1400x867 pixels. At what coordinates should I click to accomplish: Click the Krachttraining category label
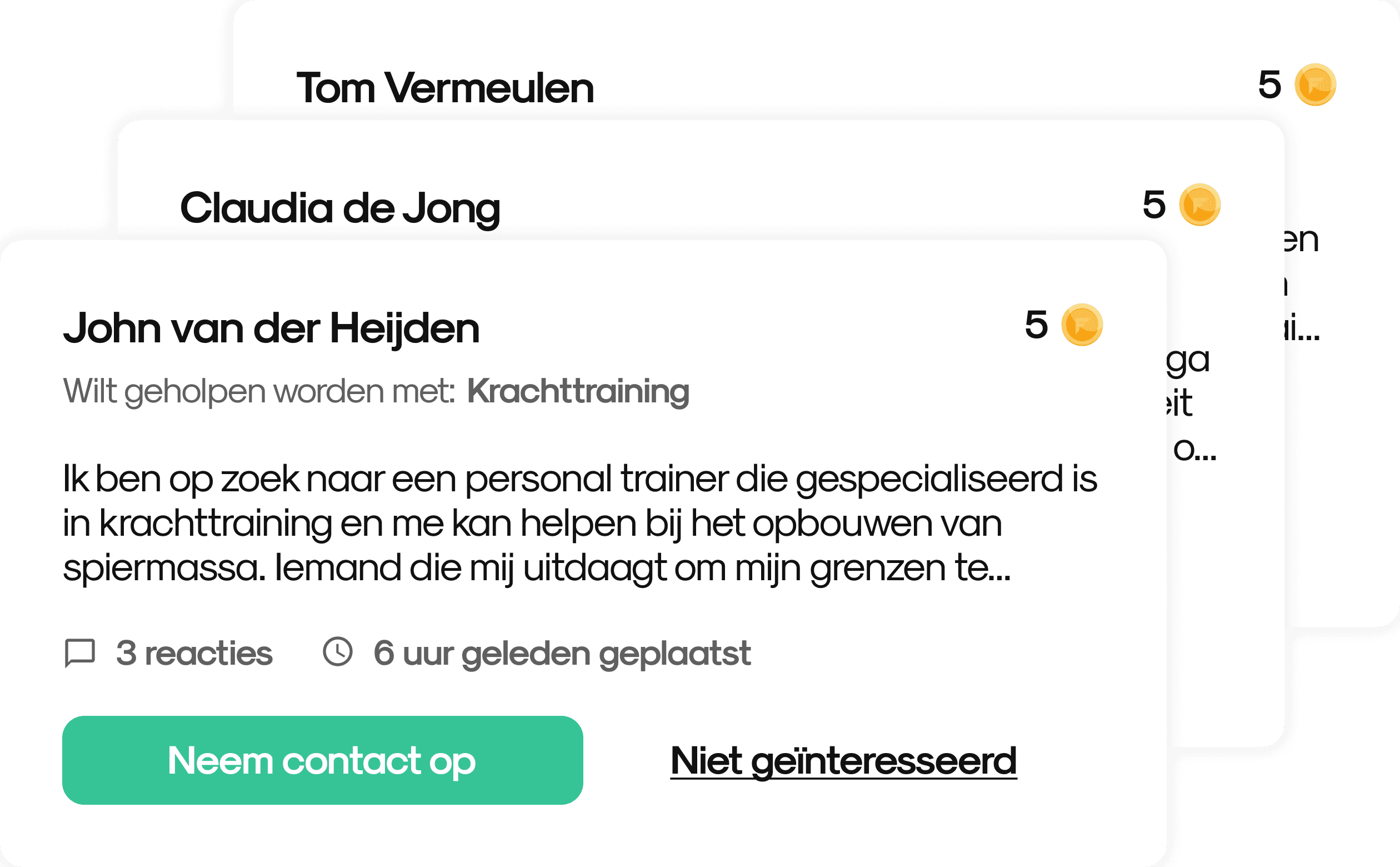(578, 392)
